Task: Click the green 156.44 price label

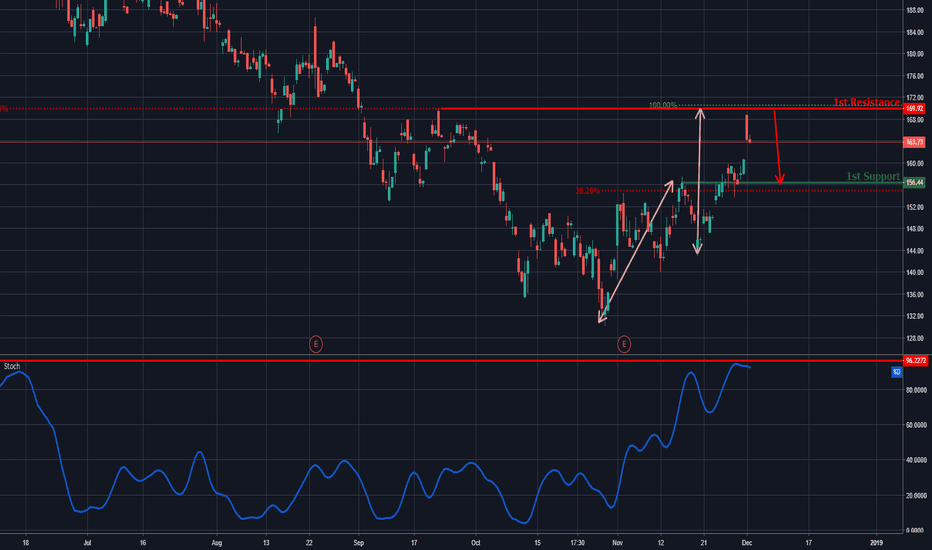Action: pos(914,183)
